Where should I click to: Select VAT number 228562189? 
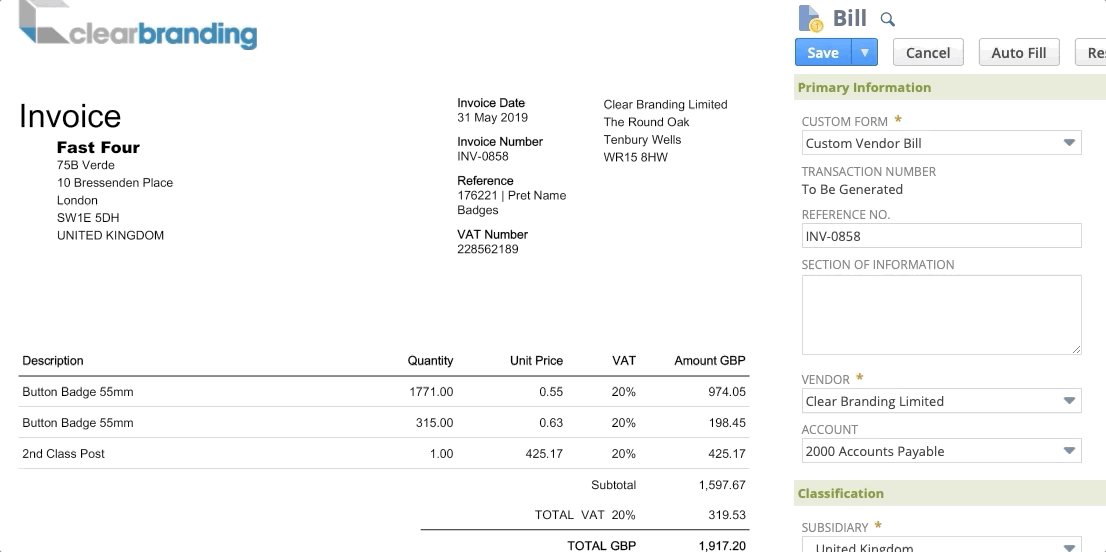coord(487,249)
